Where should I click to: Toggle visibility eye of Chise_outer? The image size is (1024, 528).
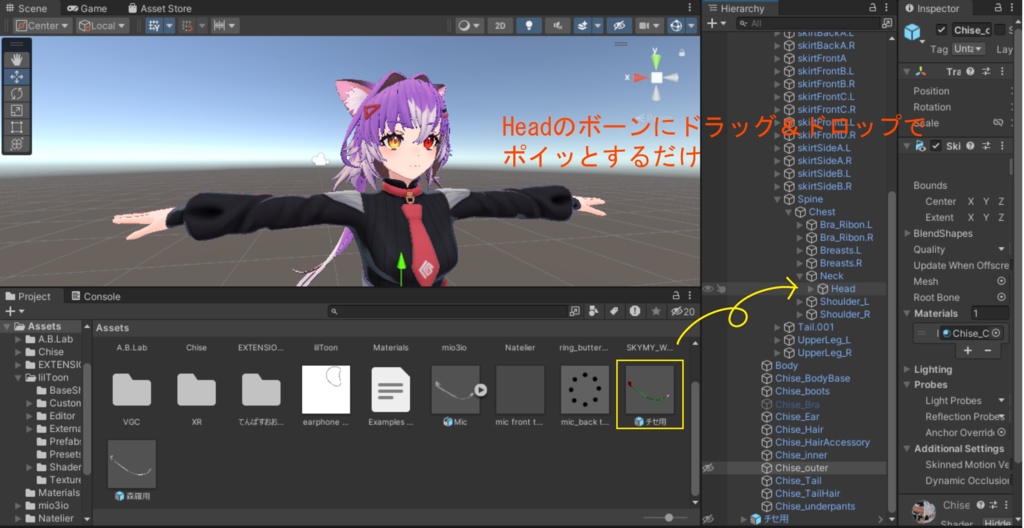pos(708,468)
